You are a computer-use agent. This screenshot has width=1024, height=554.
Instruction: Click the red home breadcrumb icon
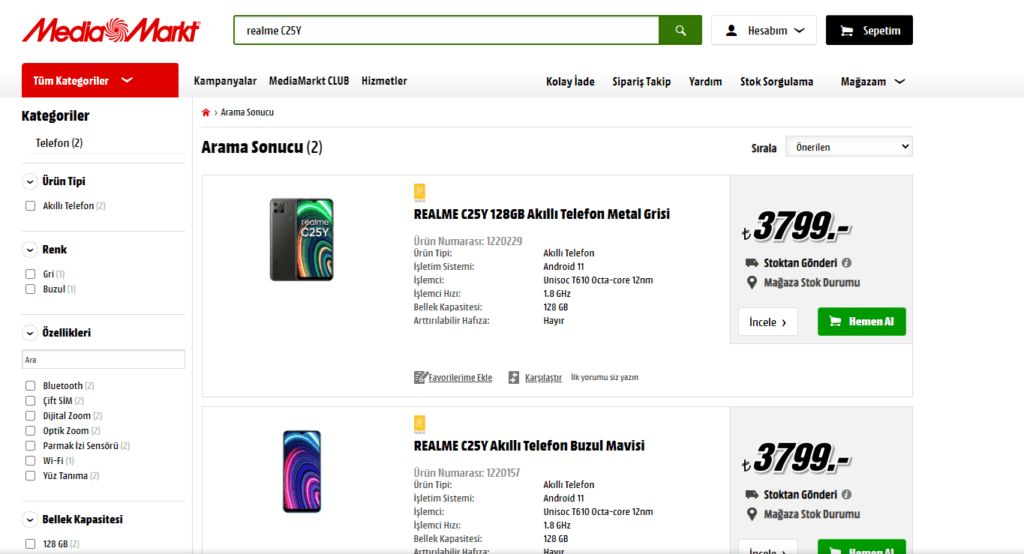click(206, 113)
